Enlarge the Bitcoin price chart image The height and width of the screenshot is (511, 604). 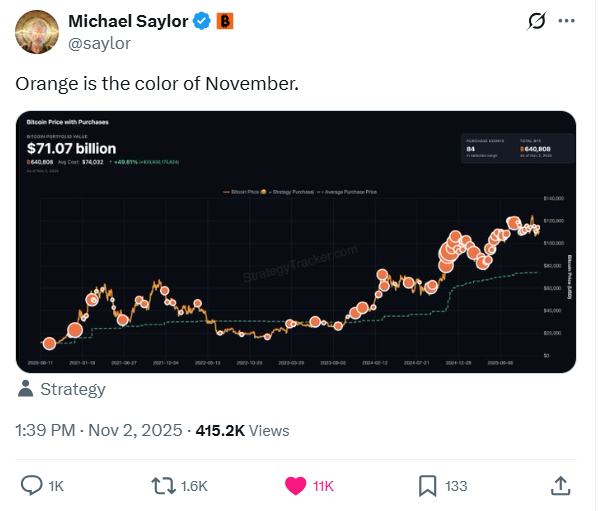pyautogui.click(x=296, y=241)
